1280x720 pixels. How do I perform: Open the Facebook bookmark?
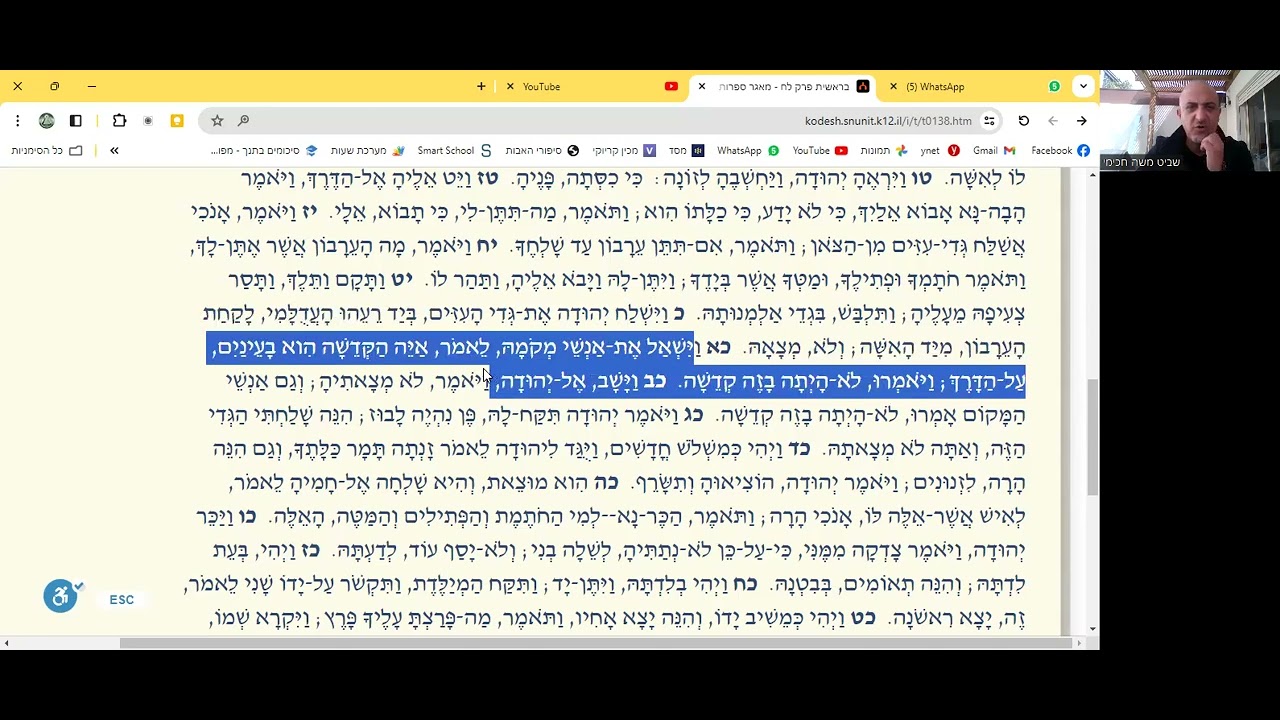click(1060, 151)
